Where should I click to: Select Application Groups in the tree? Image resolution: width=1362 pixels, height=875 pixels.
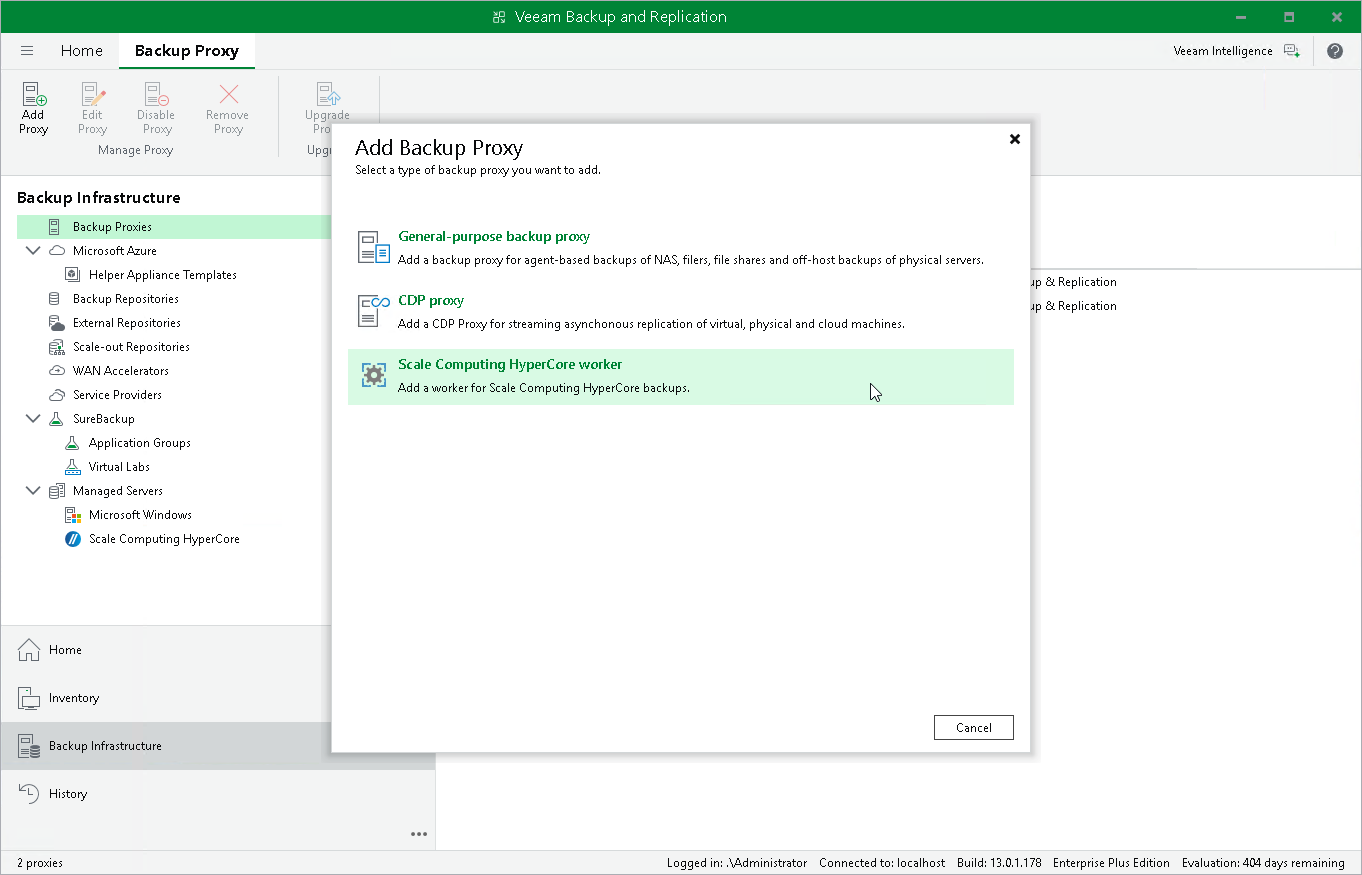[140, 443]
